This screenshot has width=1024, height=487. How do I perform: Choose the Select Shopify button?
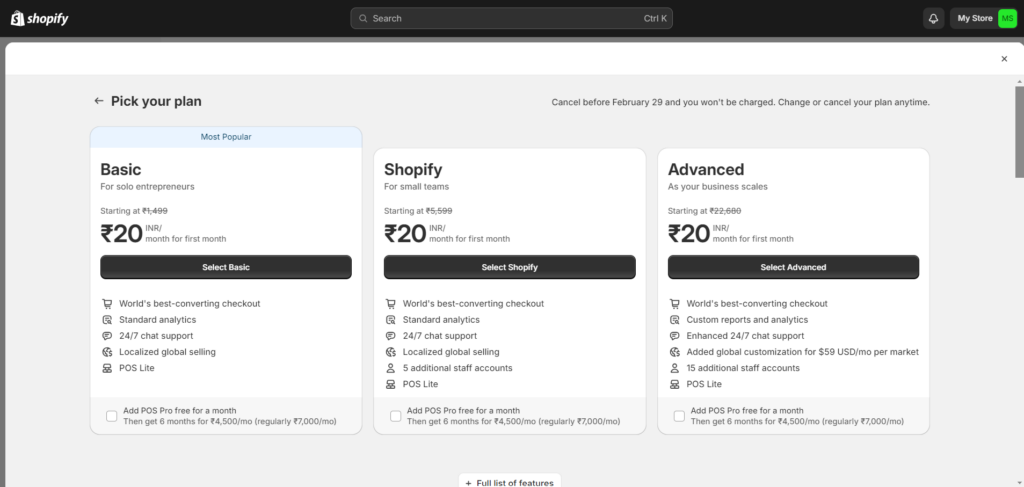[509, 267]
